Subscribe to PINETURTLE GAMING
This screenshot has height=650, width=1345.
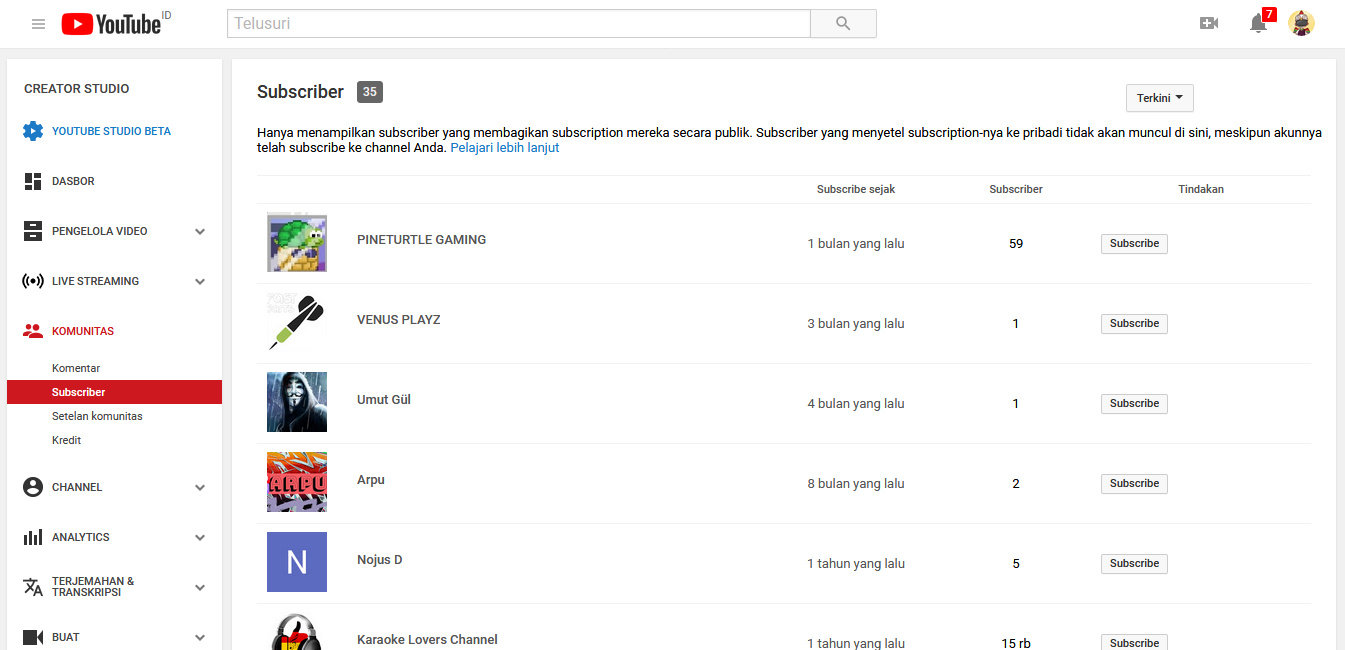[x=1134, y=243]
